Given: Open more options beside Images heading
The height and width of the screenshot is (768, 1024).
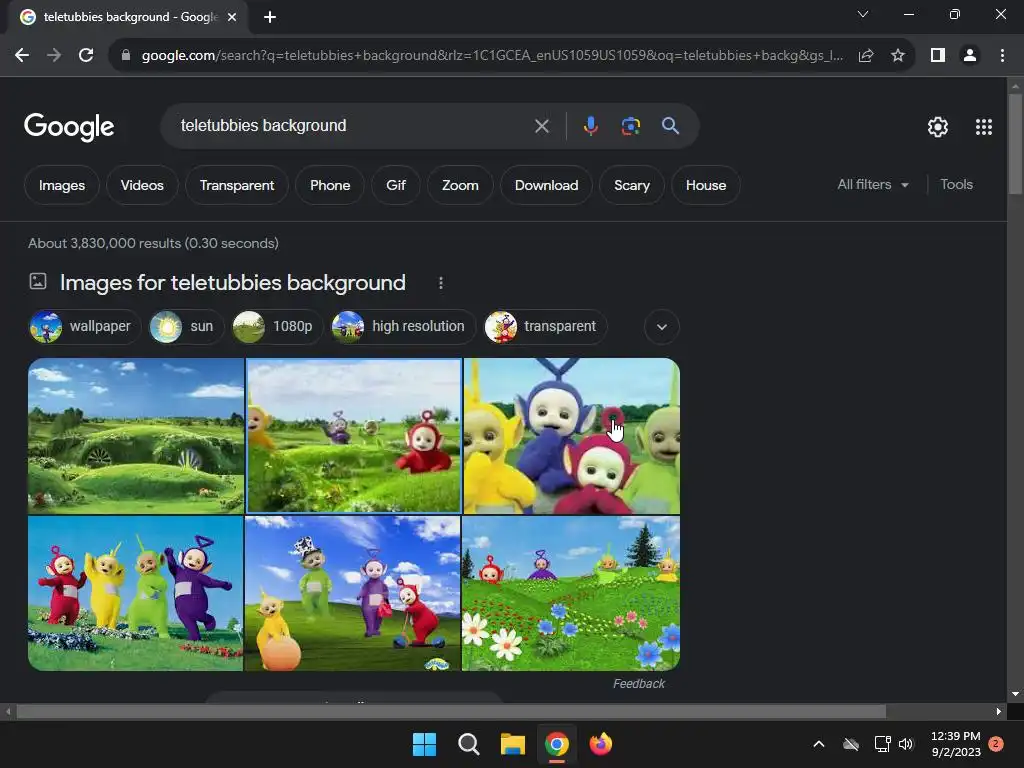Looking at the screenshot, I should point(441,283).
